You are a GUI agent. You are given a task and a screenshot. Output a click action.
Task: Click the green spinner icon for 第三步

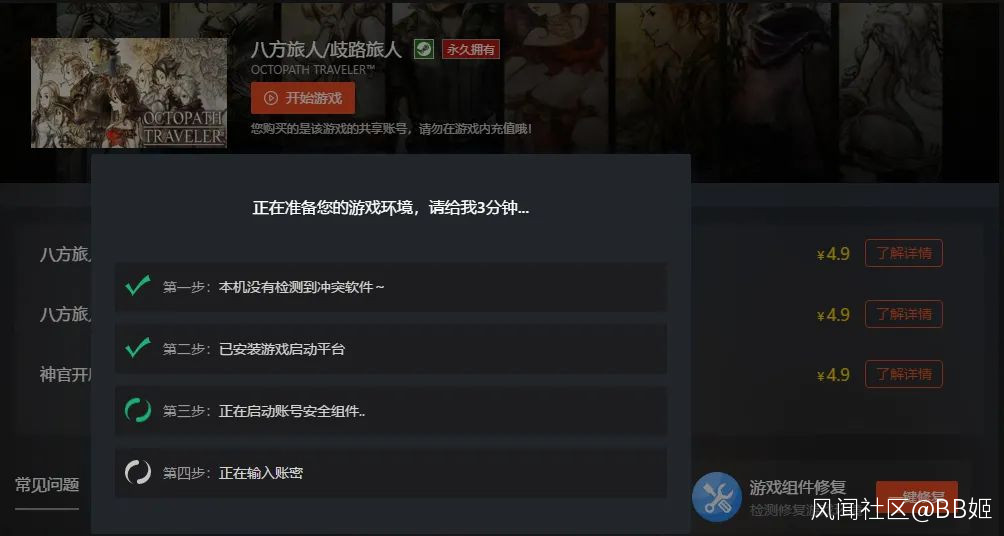pyautogui.click(x=138, y=410)
